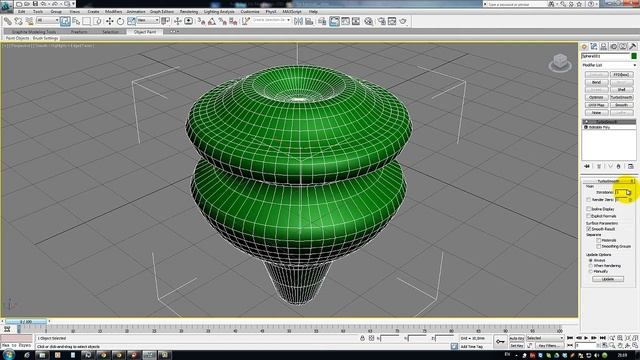Enable Separate by Materials checkbox
This screenshot has height=360, width=640.
pos(599,240)
